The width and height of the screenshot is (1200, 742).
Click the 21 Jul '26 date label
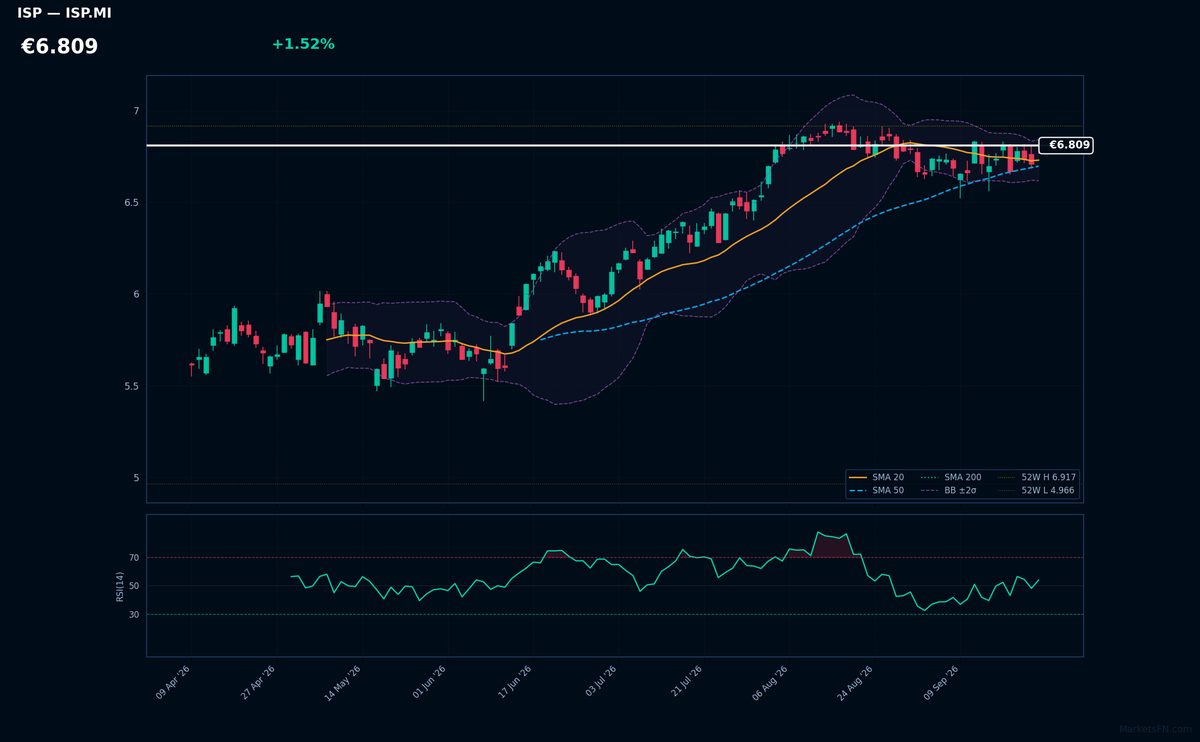[686, 682]
